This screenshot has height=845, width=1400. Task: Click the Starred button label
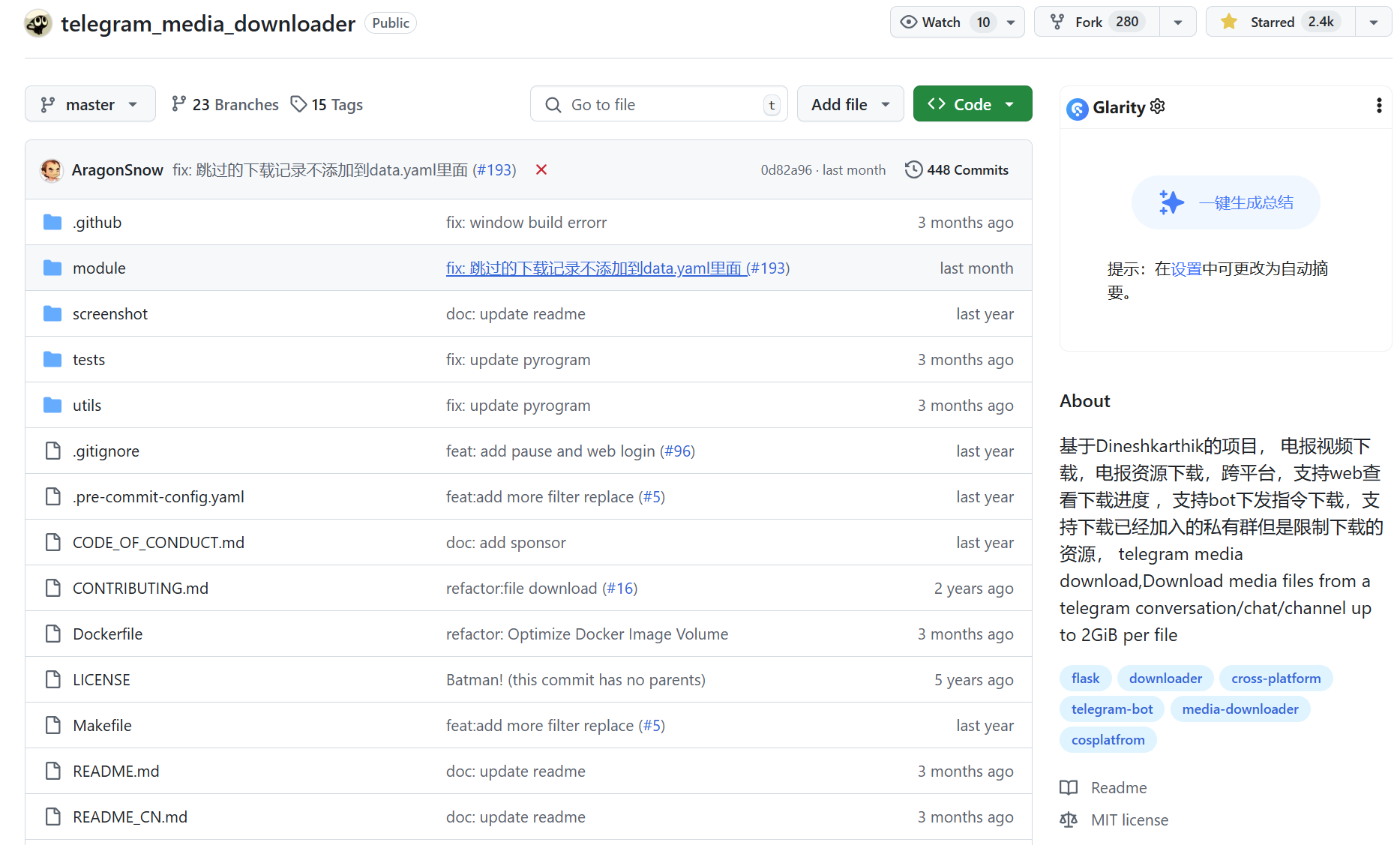click(x=1272, y=22)
